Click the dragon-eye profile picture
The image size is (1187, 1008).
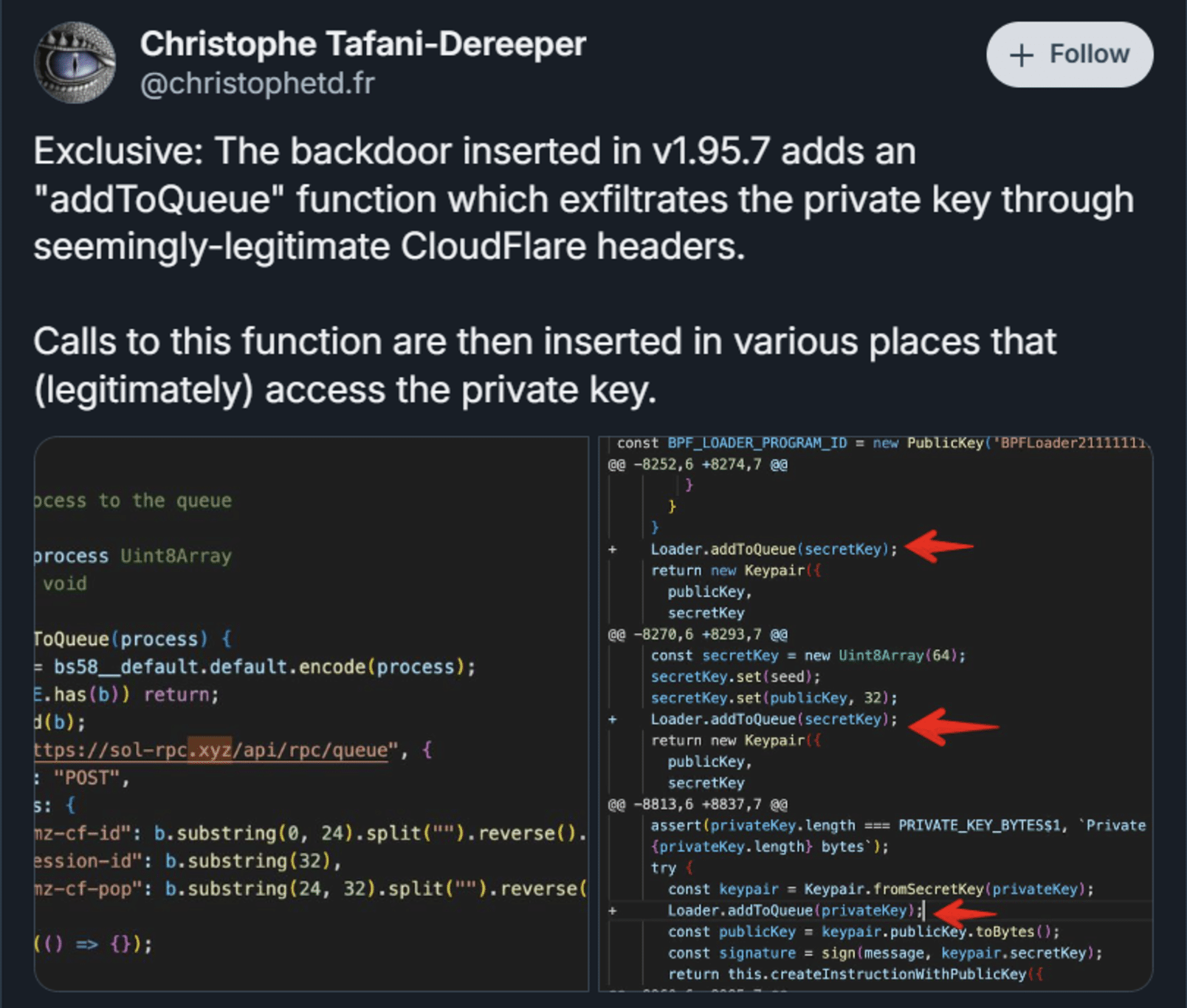[x=74, y=63]
